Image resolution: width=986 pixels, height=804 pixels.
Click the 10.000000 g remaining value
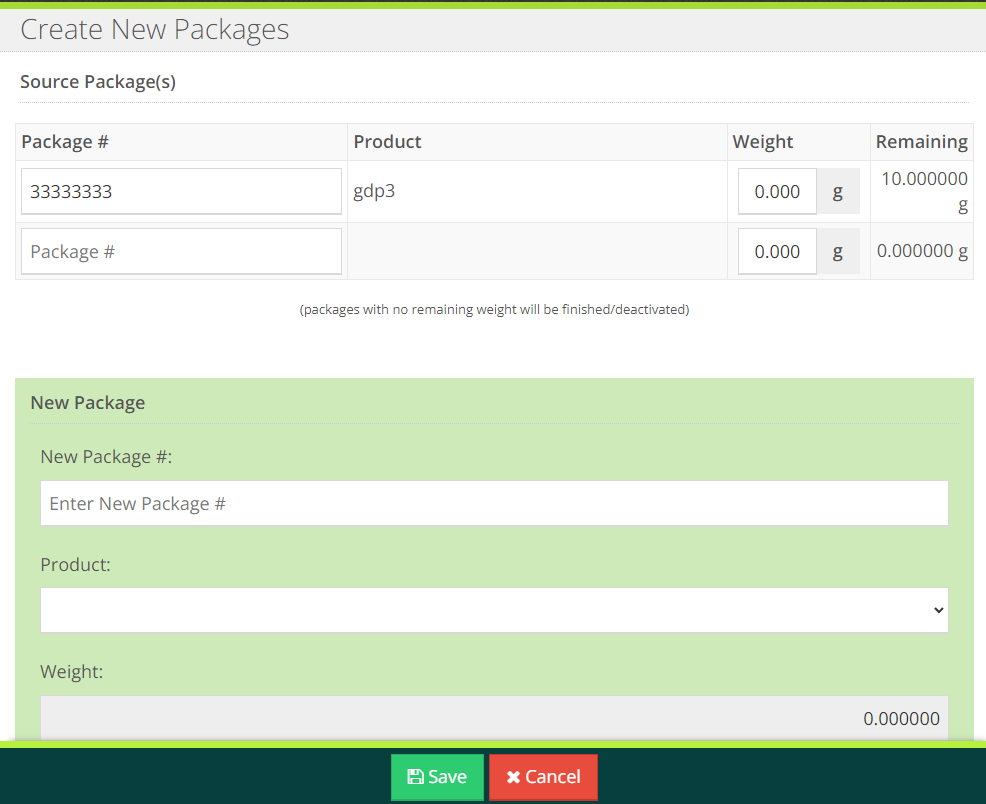924,192
